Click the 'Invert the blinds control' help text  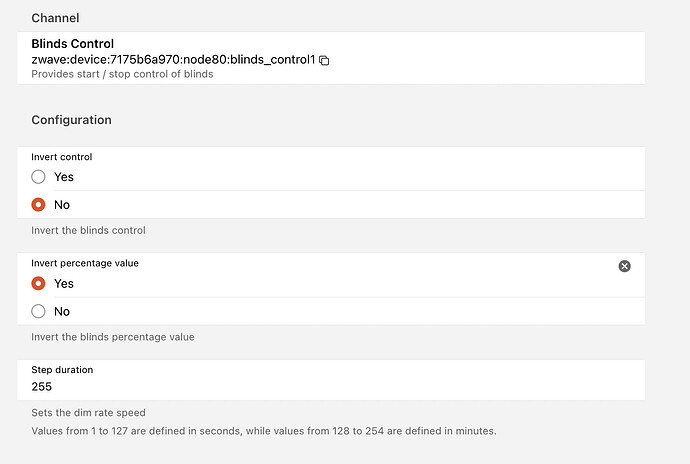[x=88, y=230]
